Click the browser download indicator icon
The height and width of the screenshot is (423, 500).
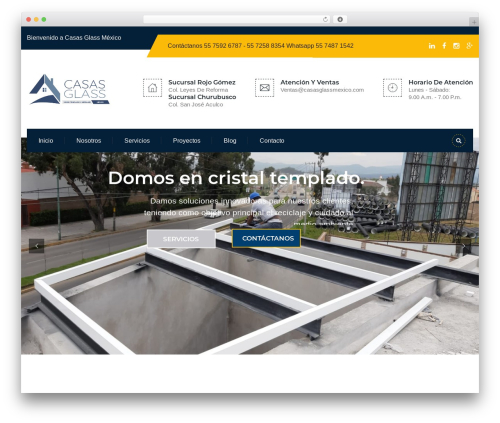coord(340,19)
